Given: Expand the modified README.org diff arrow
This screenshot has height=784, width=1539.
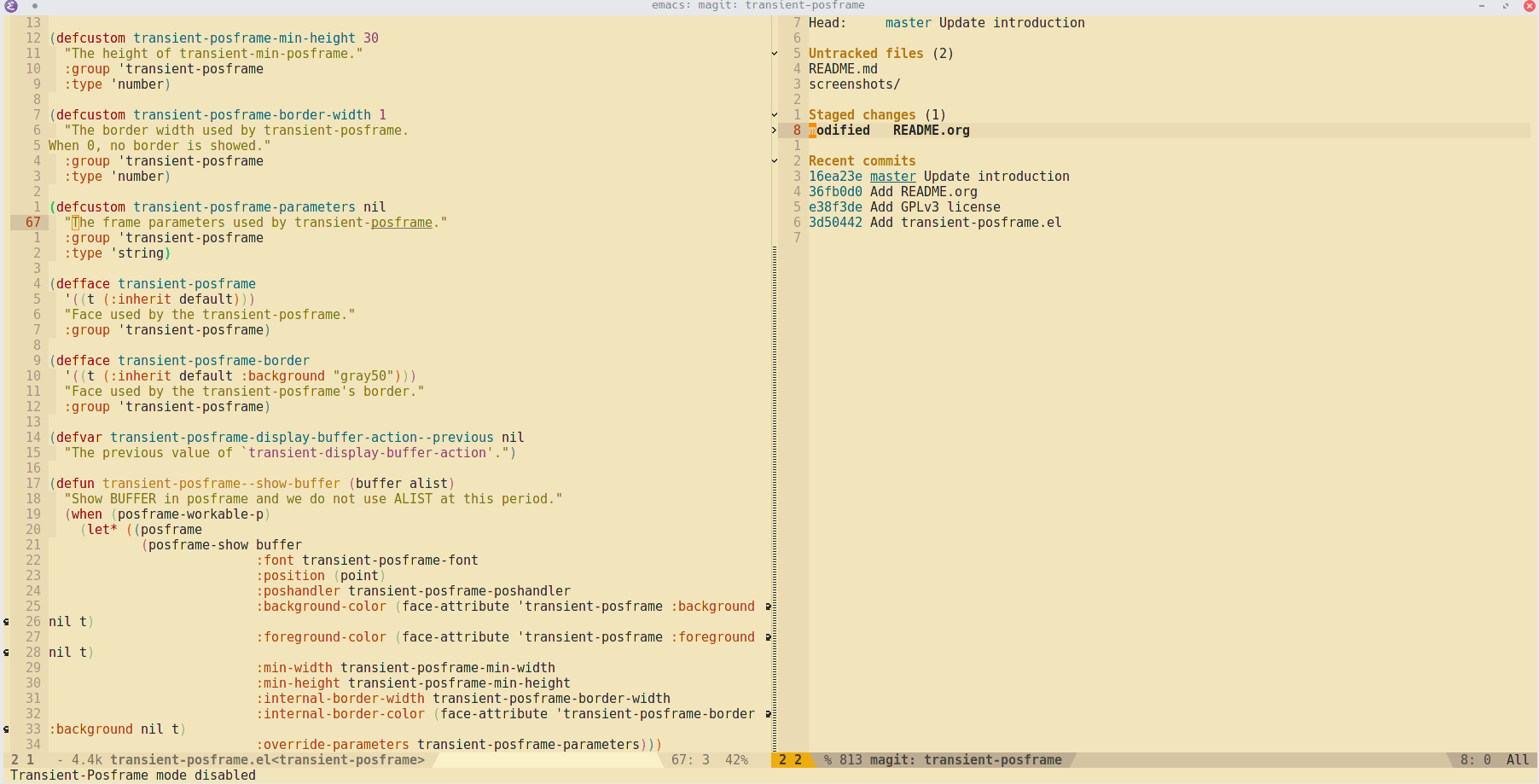Looking at the screenshot, I should coord(775,131).
